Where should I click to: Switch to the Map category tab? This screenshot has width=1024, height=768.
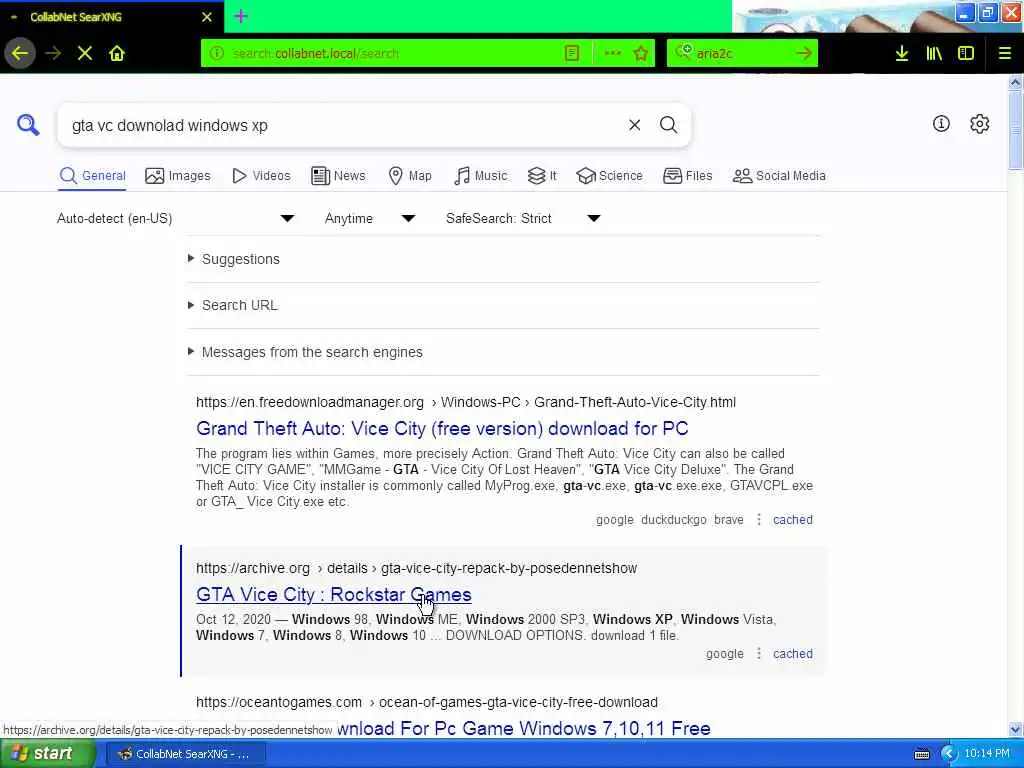410,176
